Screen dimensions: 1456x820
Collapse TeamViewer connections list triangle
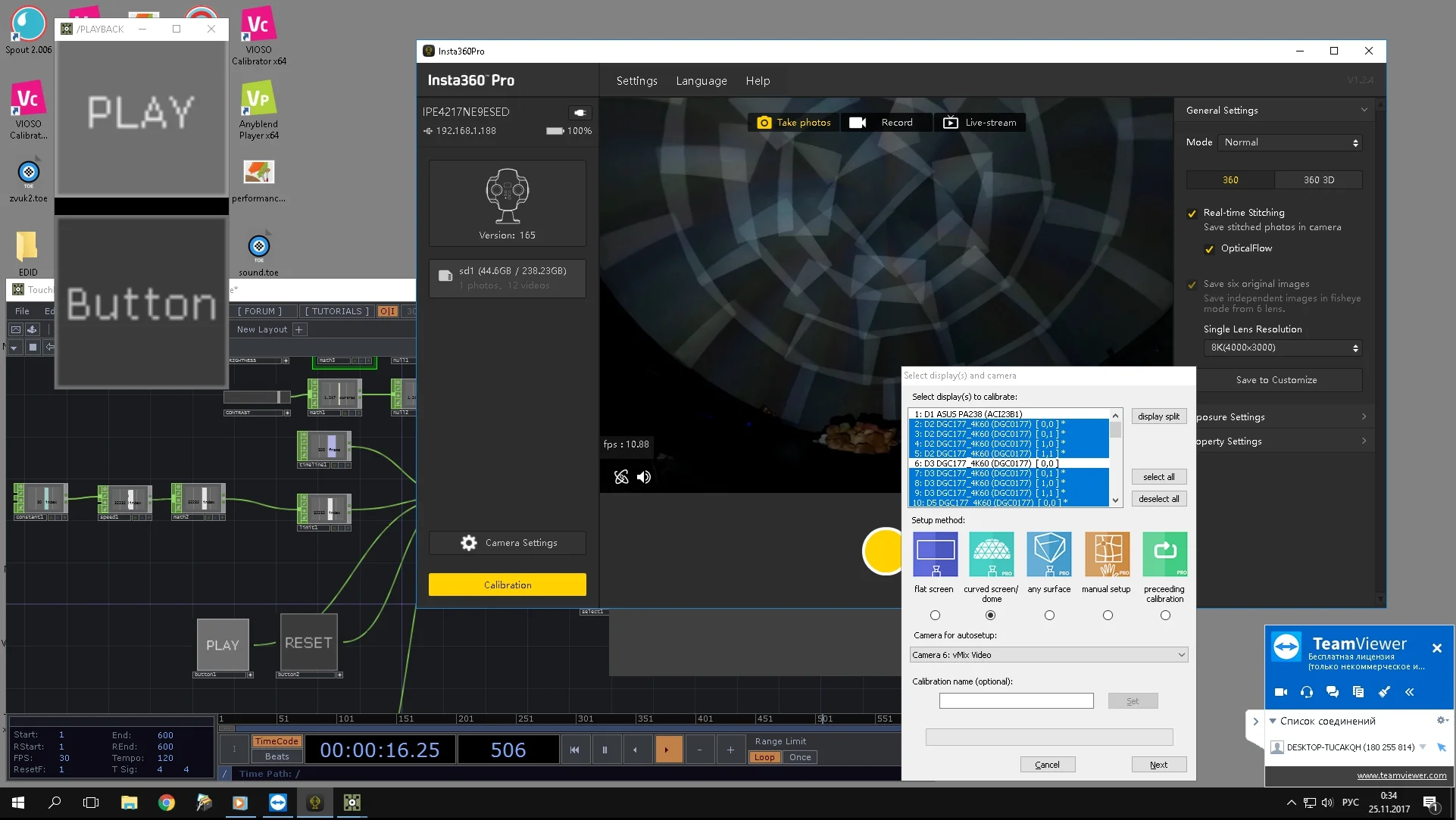tap(1273, 721)
